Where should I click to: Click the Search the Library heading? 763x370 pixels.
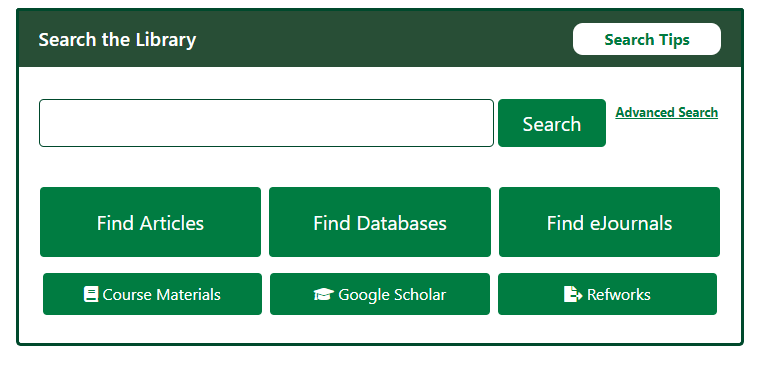pyautogui.click(x=117, y=39)
